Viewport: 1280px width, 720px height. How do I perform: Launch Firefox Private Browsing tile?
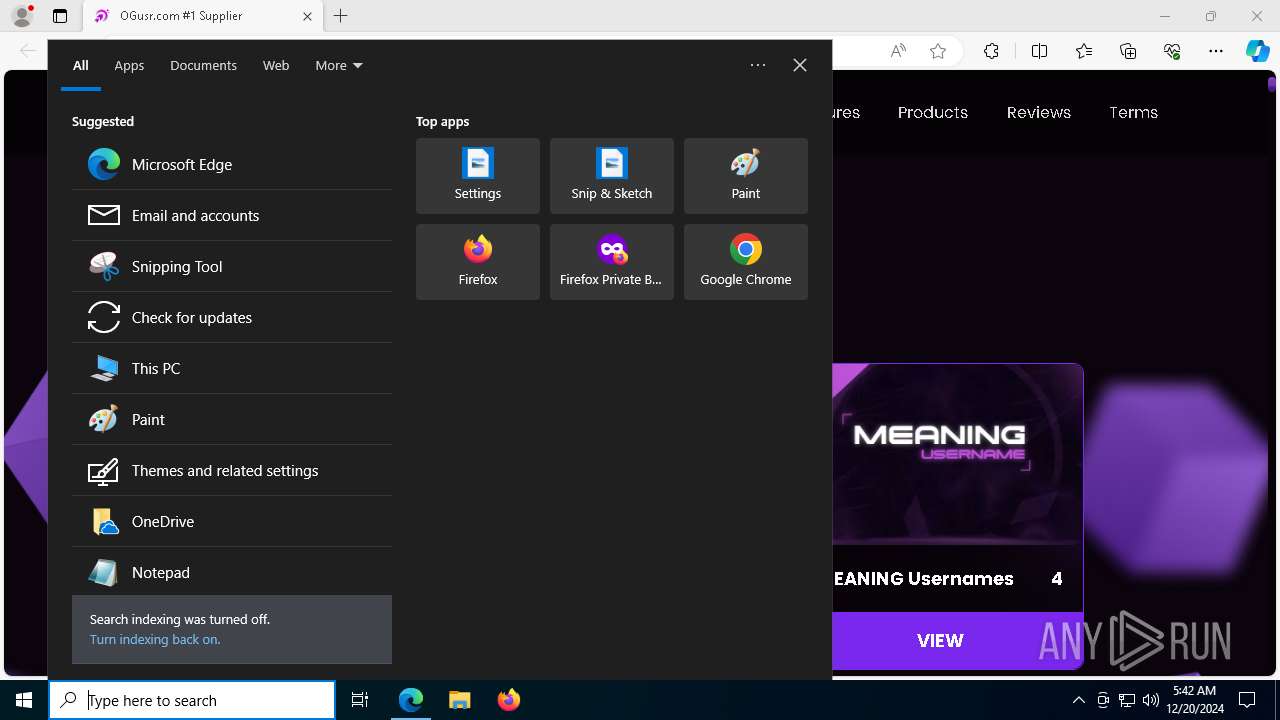click(x=612, y=262)
